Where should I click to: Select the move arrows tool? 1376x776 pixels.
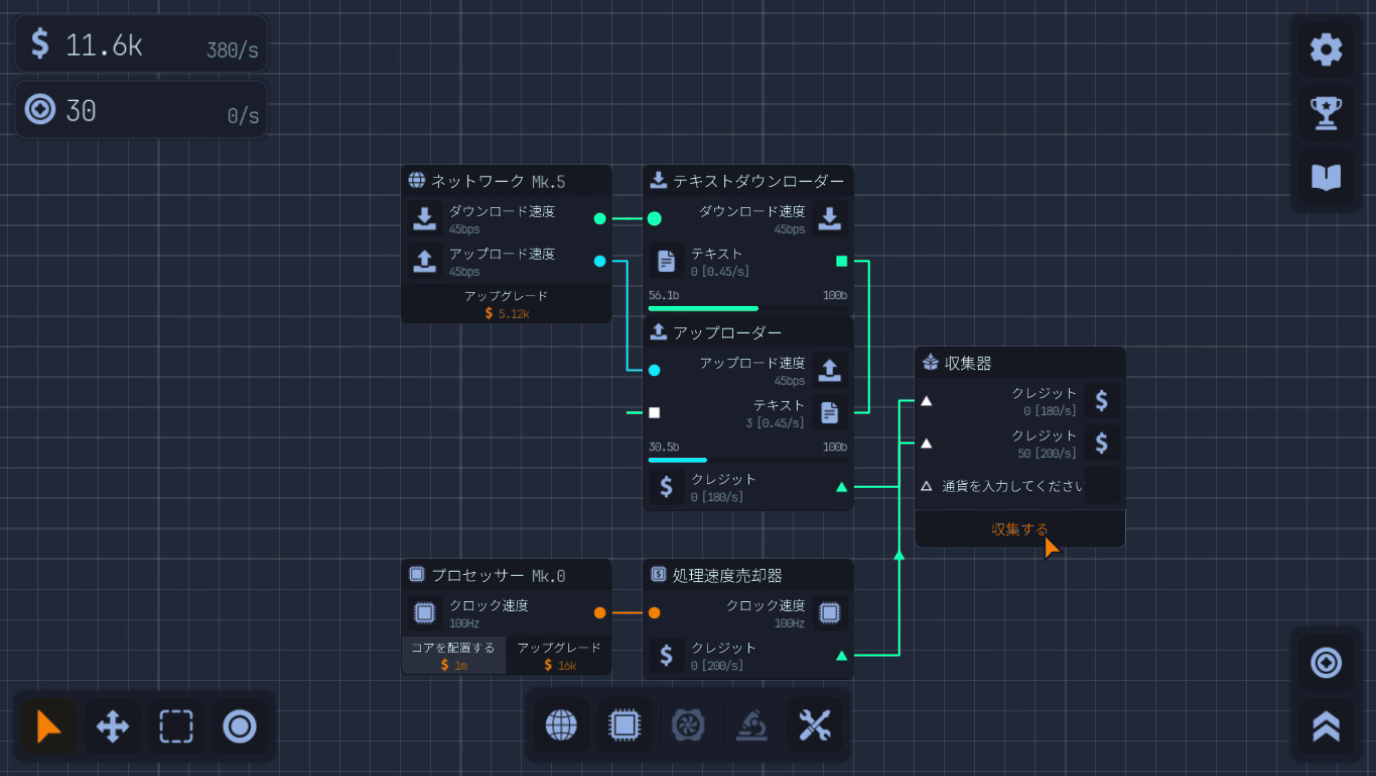(112, 727)
